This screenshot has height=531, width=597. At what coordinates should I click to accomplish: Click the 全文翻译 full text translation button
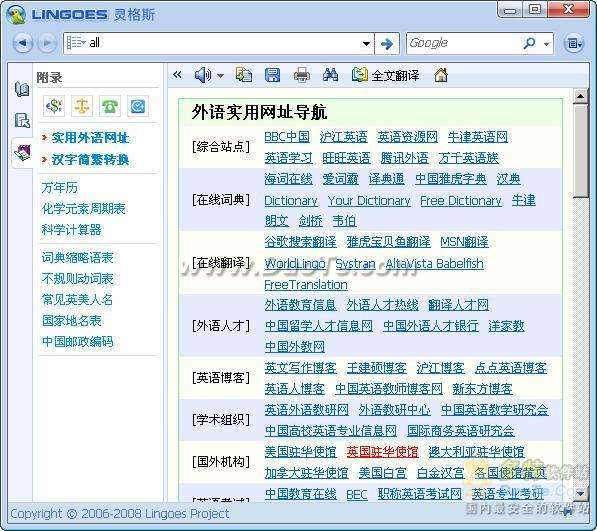click(x=385, y=75)
